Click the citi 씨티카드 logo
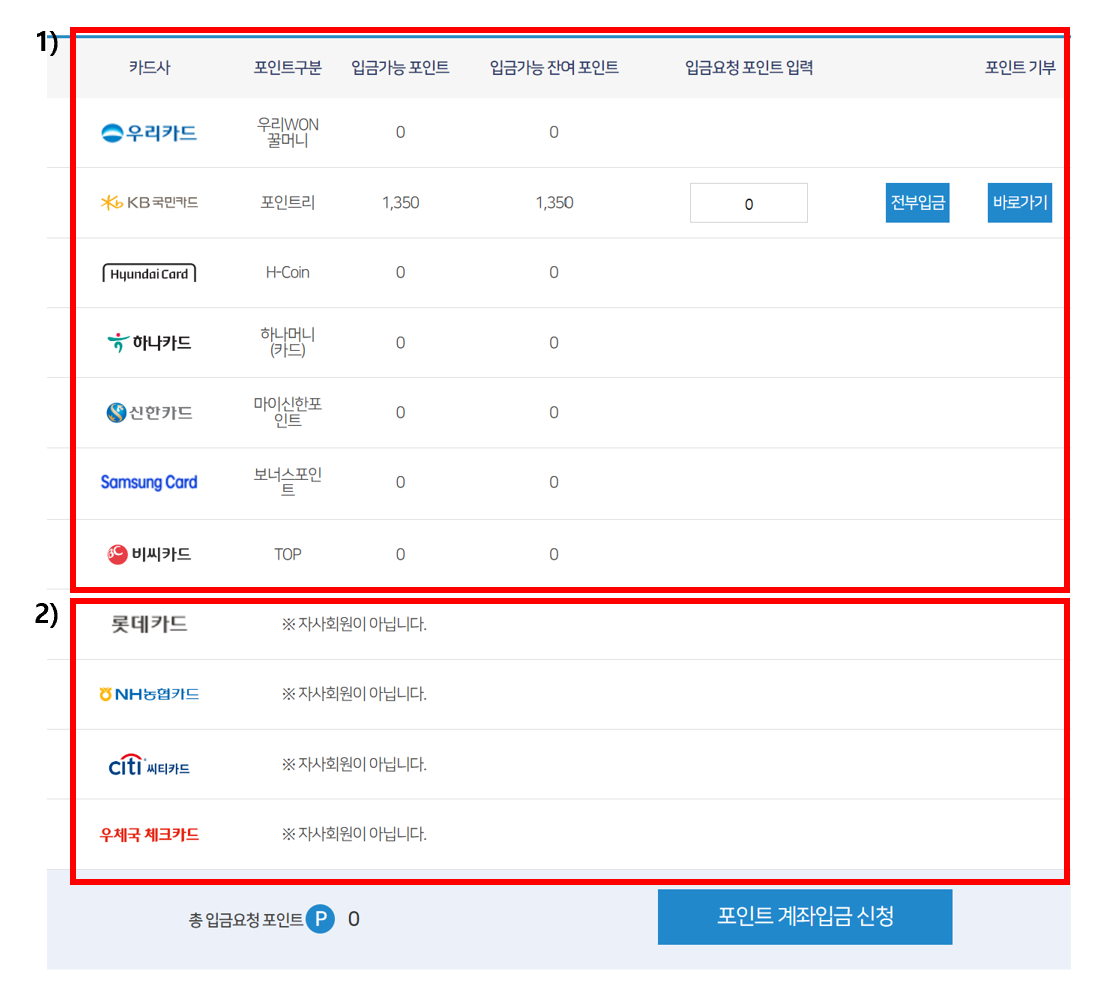 click(x=149, y=765)
